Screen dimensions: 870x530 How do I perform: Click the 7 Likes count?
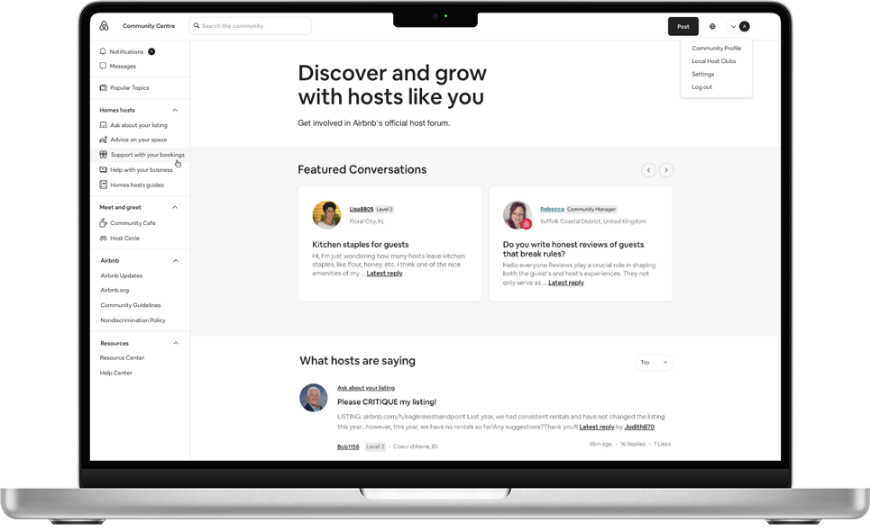(x=662, y=444)
